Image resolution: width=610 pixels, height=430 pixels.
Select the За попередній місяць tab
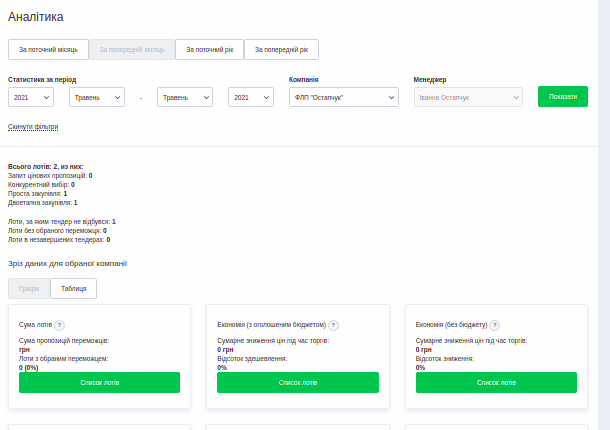pos(132,50)
